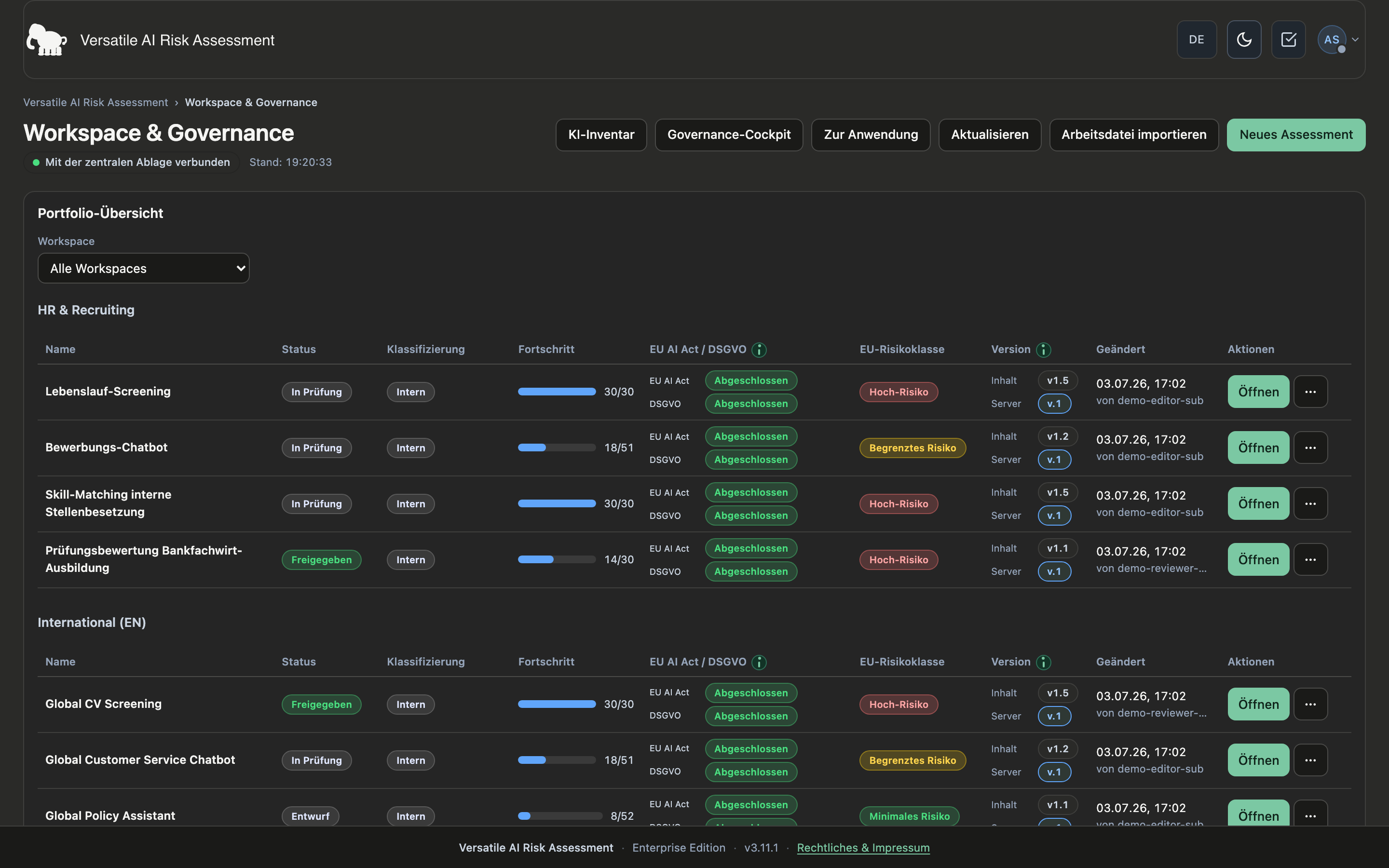
Task: Öffnen the Skill-Matching interne Stellenbesetzung row
Action: (1258, 503)
